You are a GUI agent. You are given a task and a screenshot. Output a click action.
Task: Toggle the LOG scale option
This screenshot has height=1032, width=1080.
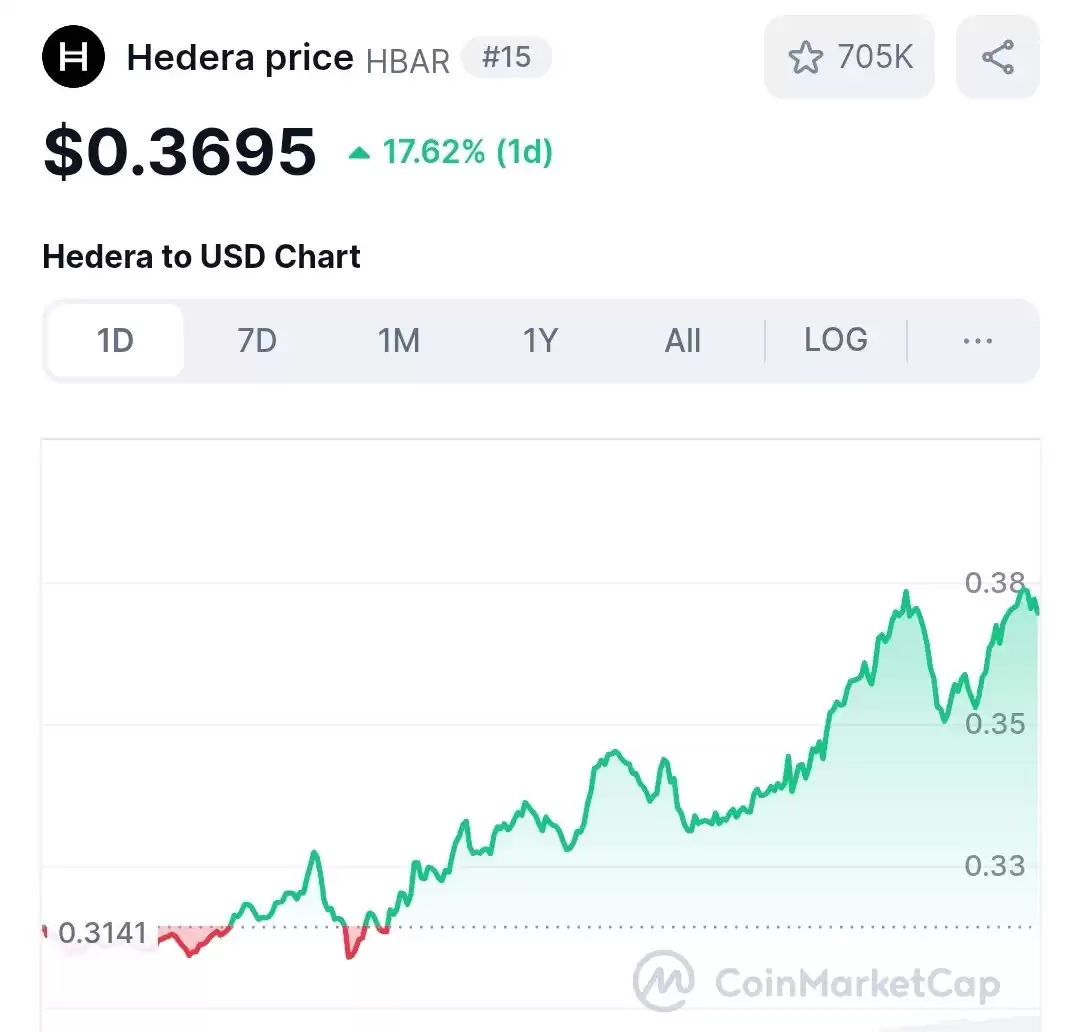pyautogui.click(x=835, y=340)
